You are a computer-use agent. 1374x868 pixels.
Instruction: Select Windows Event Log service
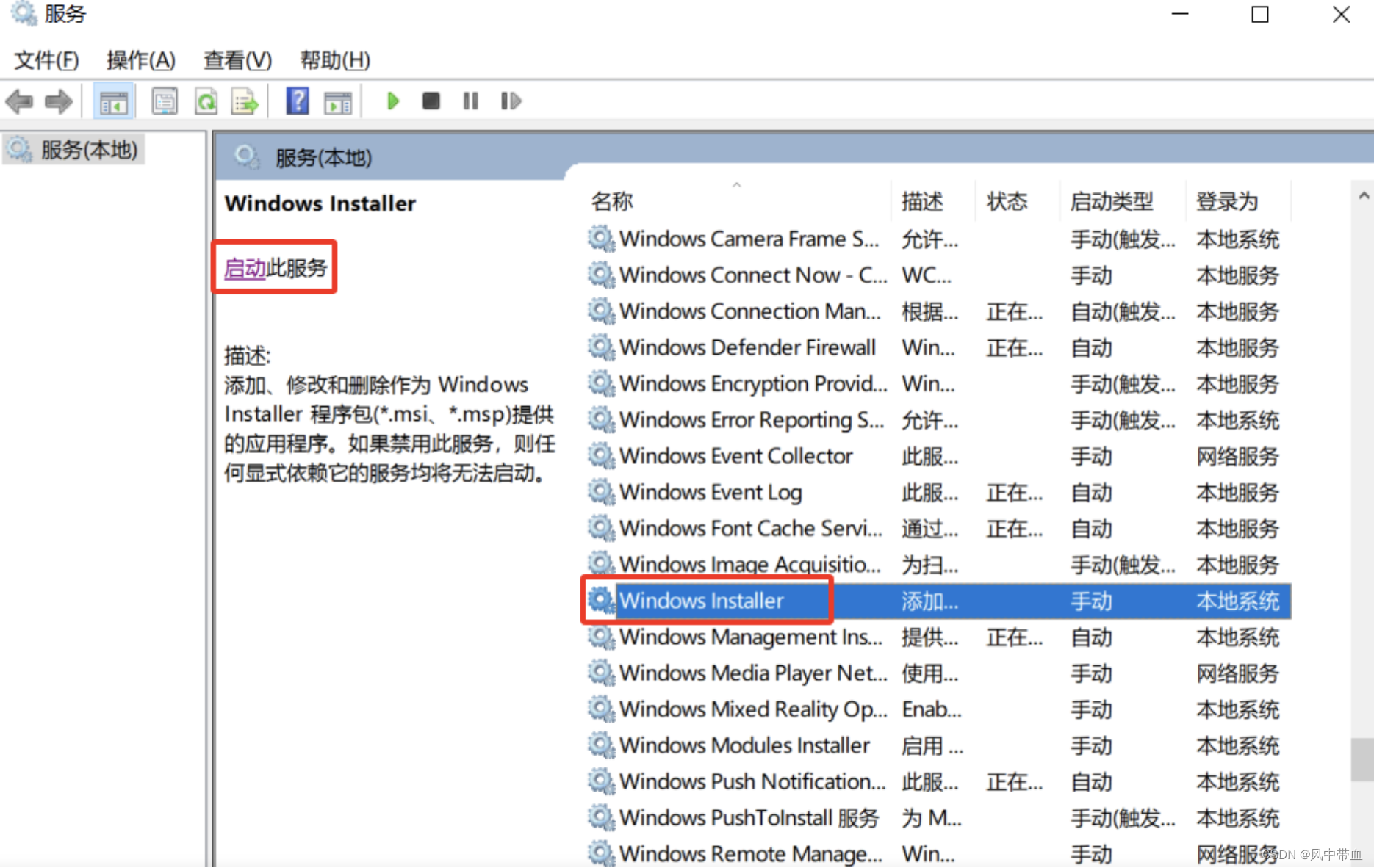pos(938,492)
